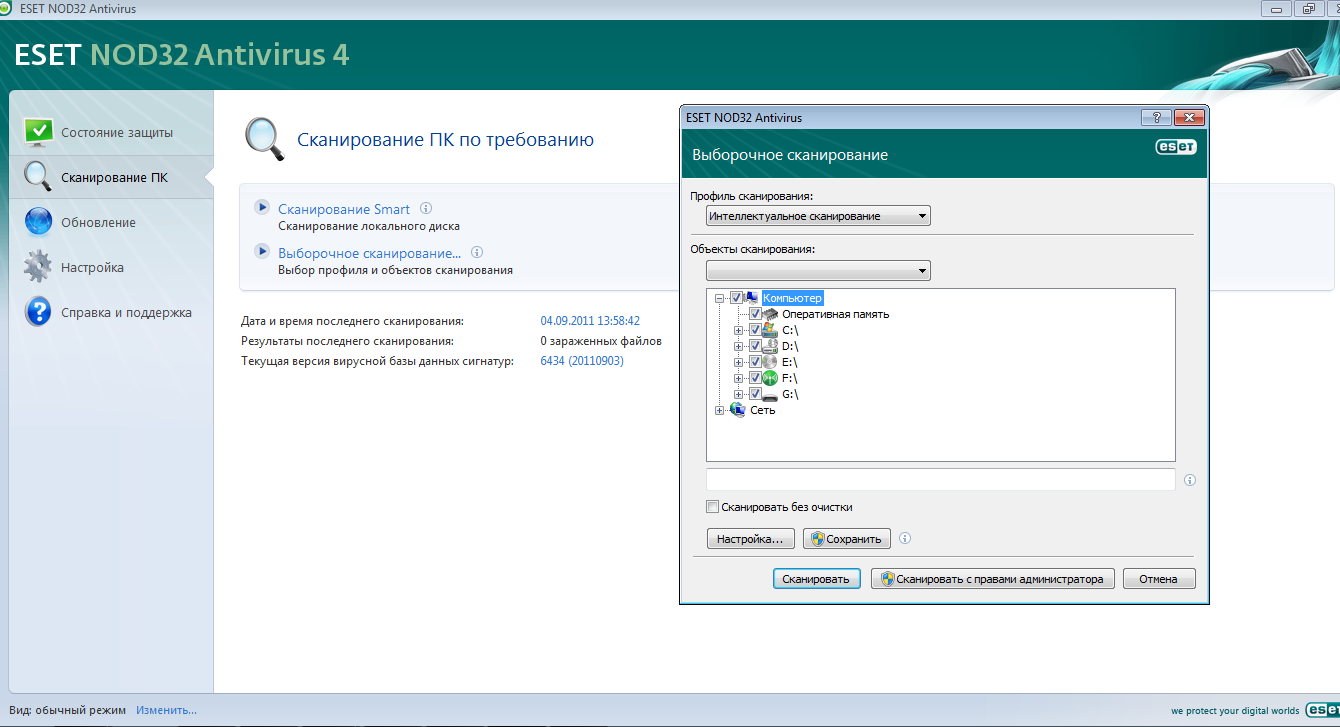Click the RAM chip icon for Оперативная память
Screen dimensions: 1340x727
772,314
